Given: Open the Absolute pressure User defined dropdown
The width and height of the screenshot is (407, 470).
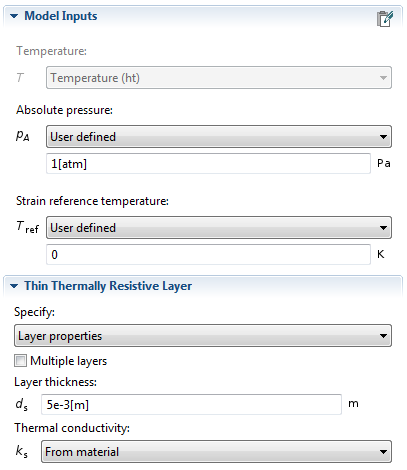Looking at the screenshot, I should pos(219,137).
